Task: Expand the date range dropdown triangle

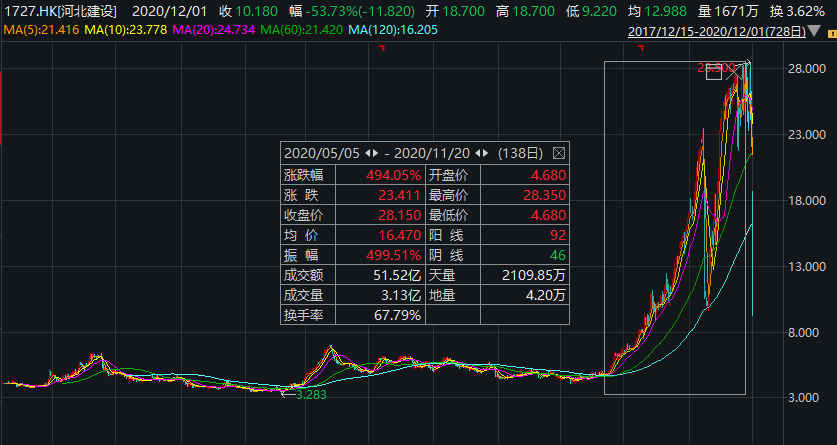Action: point(814,31)
